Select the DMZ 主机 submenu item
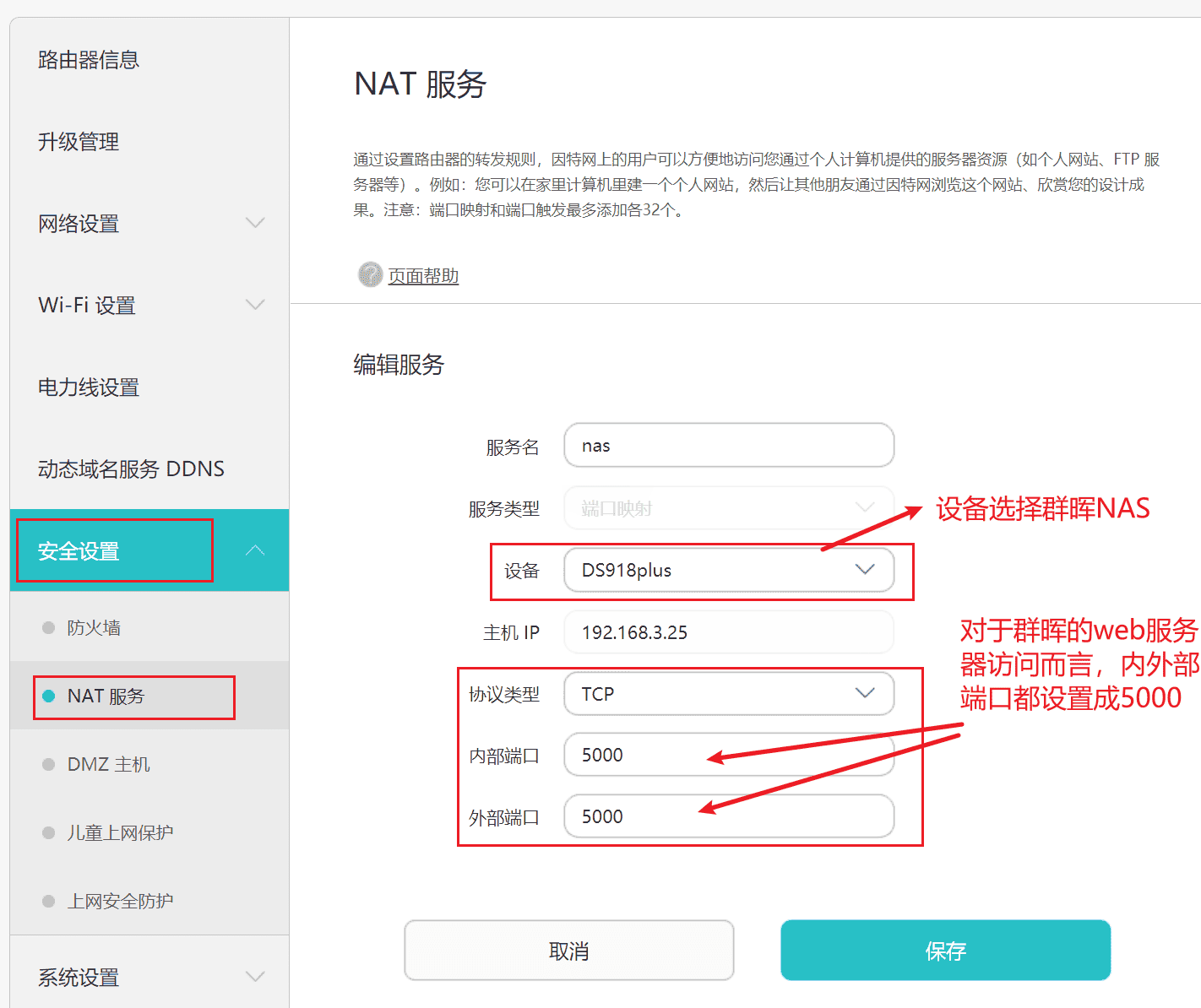This screenshot has height=1008, width=1201. click(x=108, y=764)
